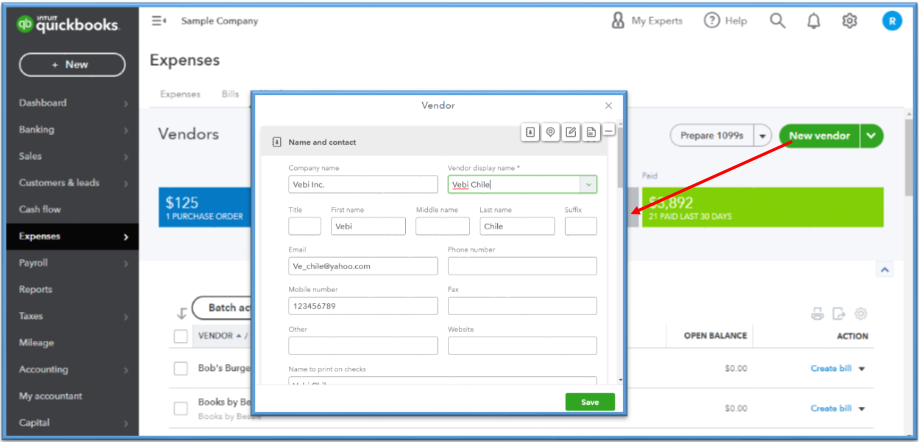Filter by paid last 30 days tile

pos(763,207)
